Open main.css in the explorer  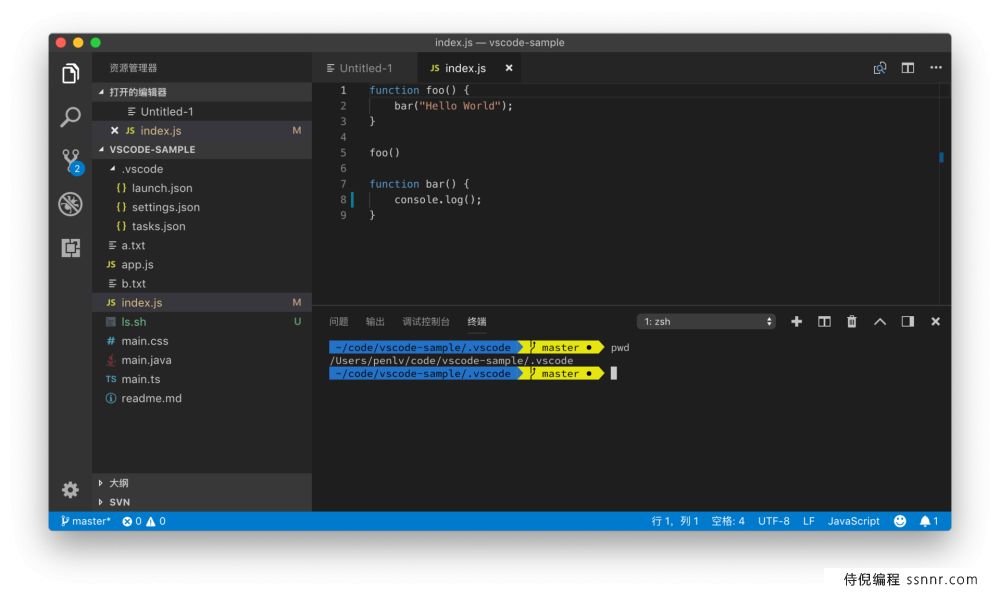[x=202, y=341]
